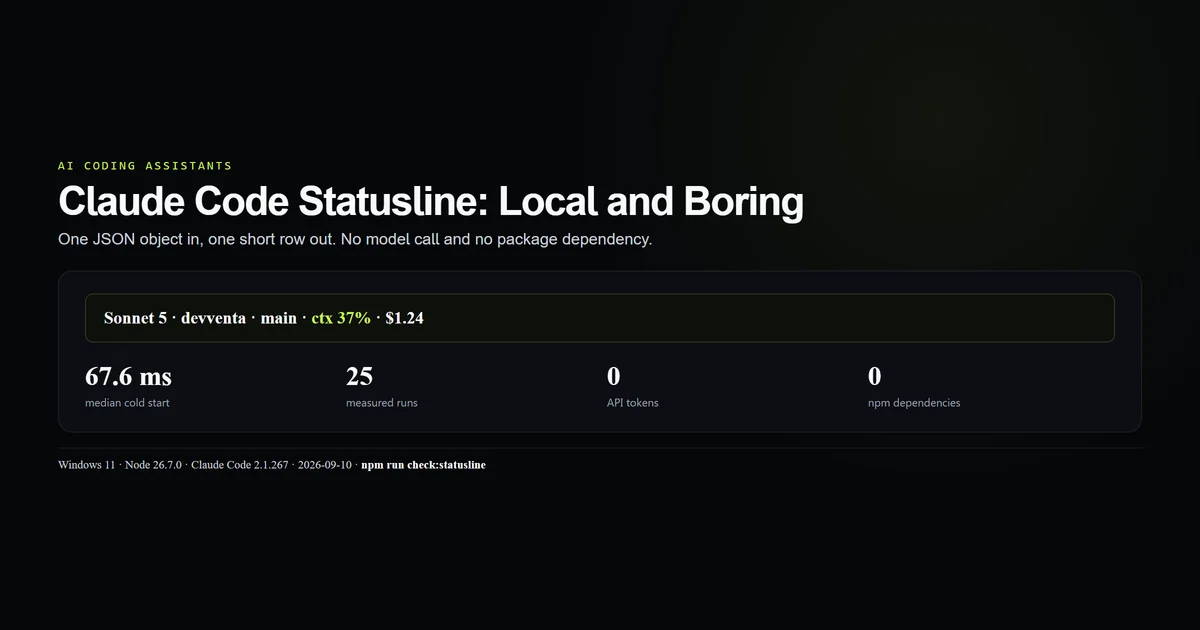
Task: Click the 'npm dependencies' label
Action: pyautogui.click(x=914, y=403)
